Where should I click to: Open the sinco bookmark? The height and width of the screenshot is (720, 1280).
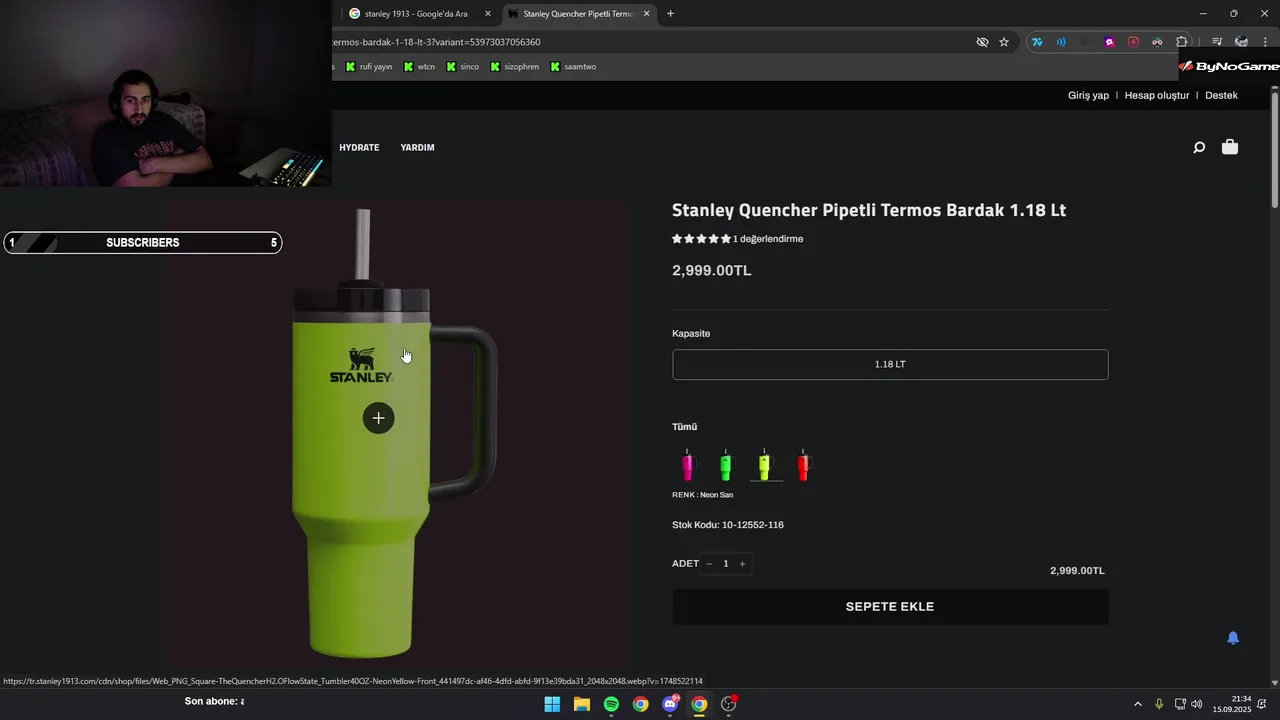[x=463, y=67]
